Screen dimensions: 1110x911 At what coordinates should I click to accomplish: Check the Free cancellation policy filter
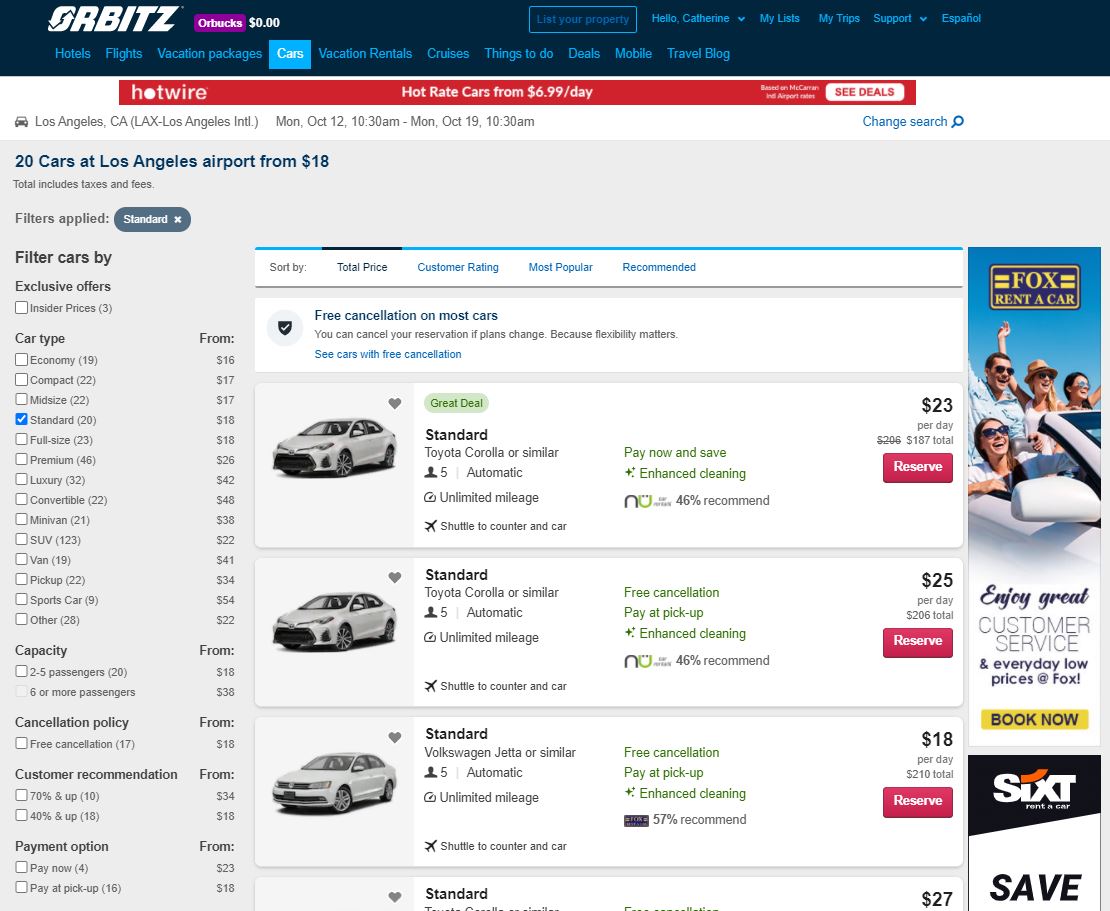coord(21,743)
